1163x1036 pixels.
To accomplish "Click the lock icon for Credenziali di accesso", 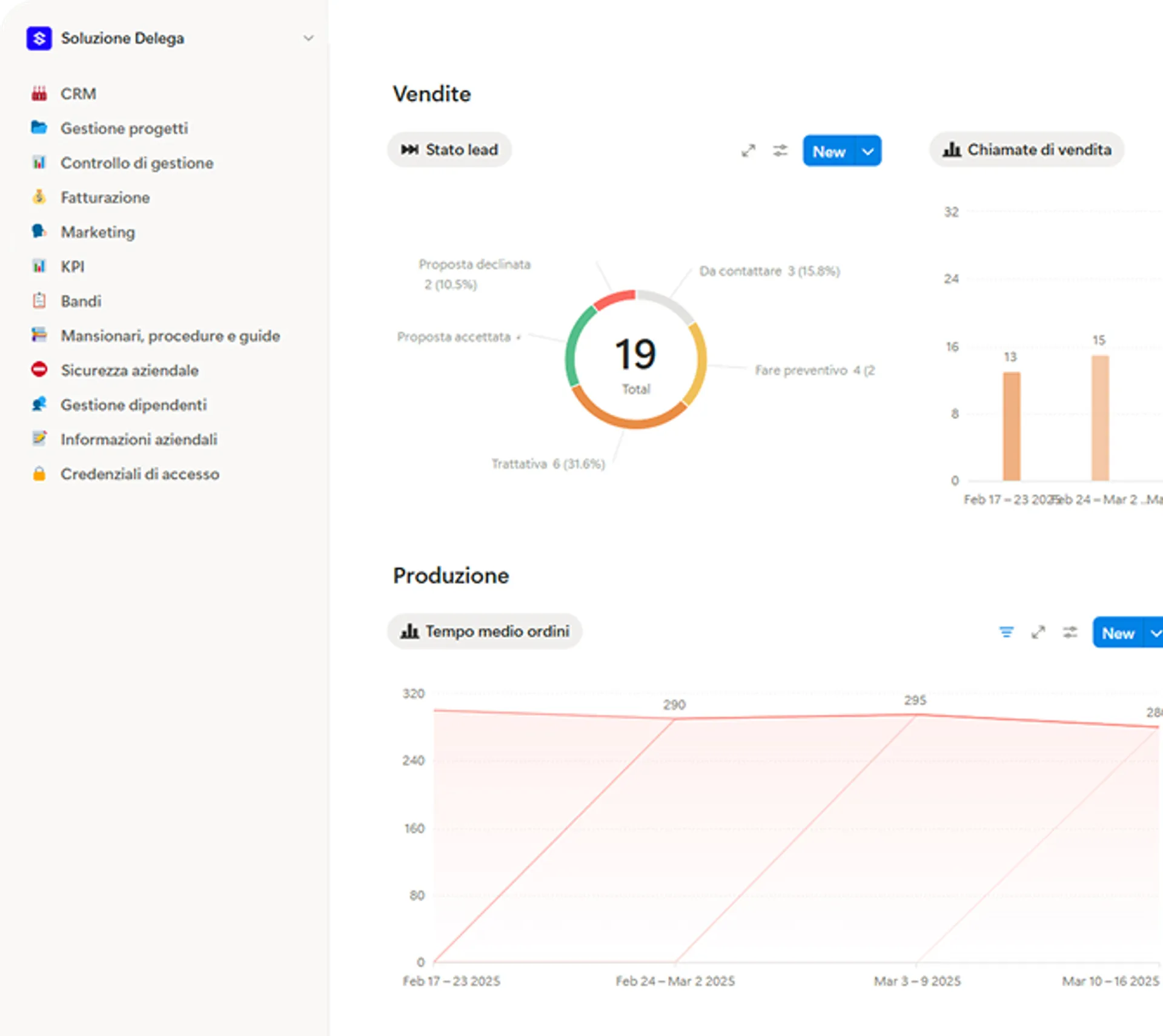I will click(x=39, y=473).
